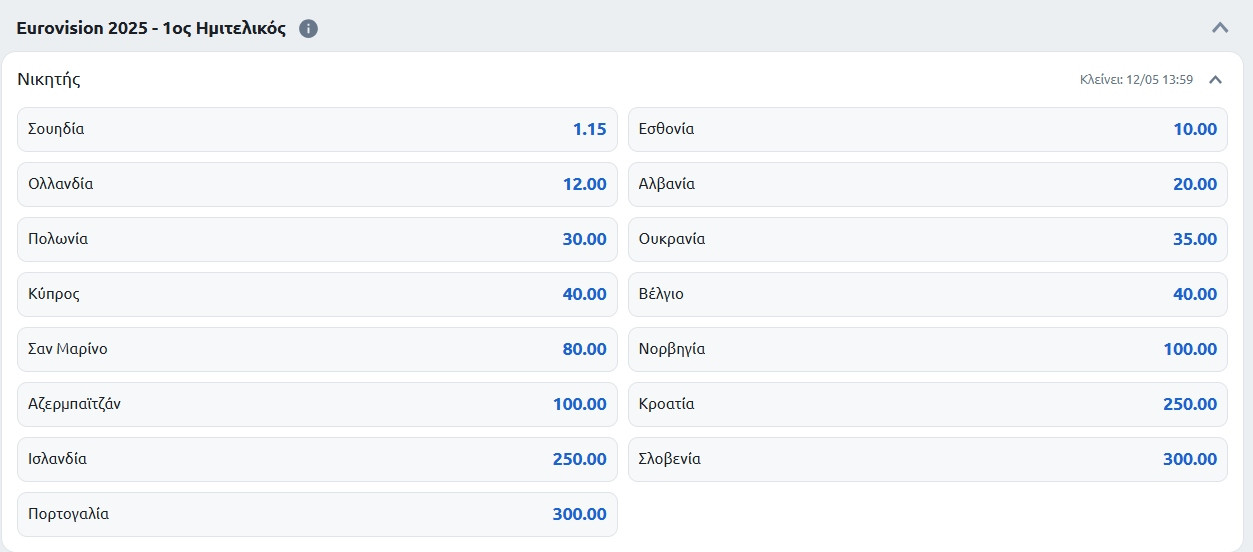The width and height of the screenshot is (1253, 552).
Task: Select Σουηδία at odds 1.15
Action: click(x=317, y=129)
